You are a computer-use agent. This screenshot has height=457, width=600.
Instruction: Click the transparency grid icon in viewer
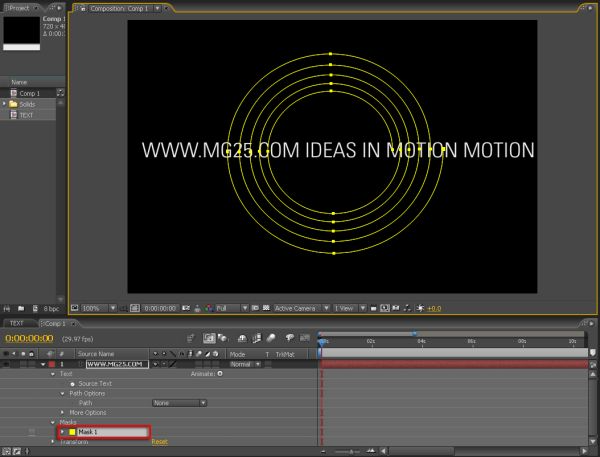pyautogui.click(x=266, y=308)
